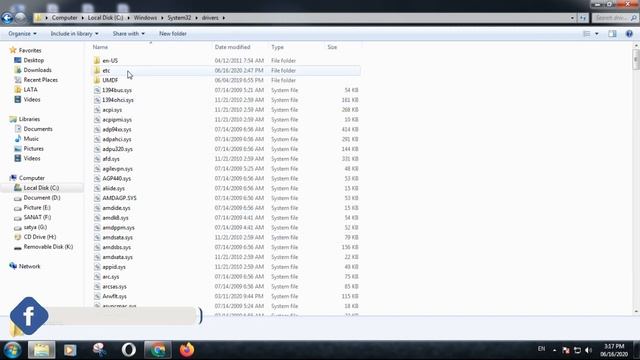Select System32 breadcrumb segment
This screenshot has height=360, width=640.
tap(179, 18)
